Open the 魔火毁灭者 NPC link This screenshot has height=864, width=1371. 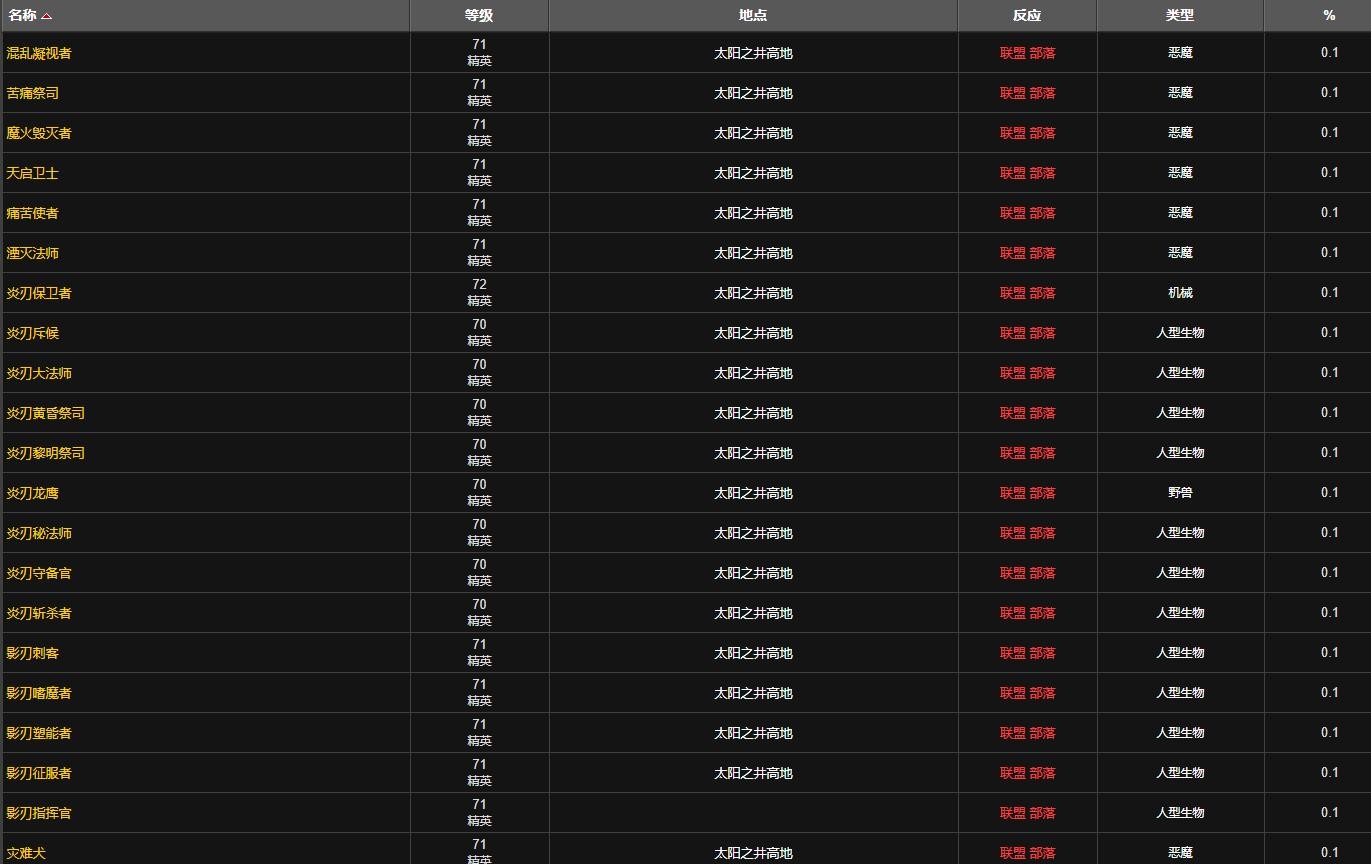point(39,133)
